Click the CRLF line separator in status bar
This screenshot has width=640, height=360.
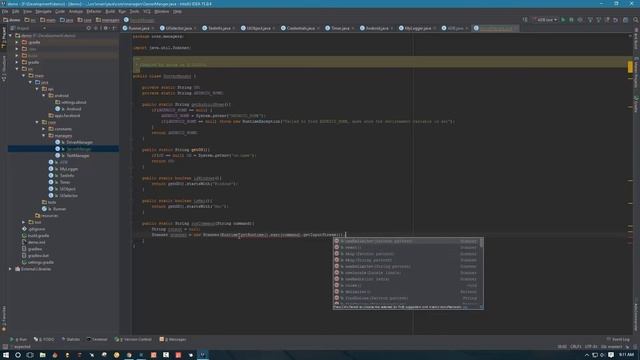576,347
